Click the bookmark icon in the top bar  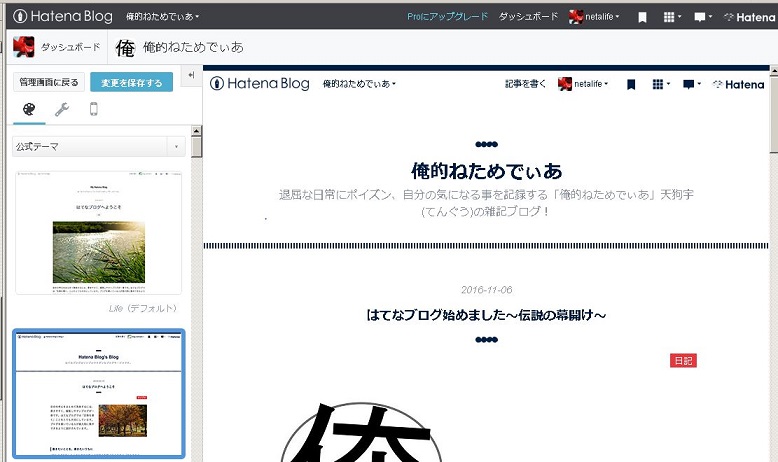[642, 17]
